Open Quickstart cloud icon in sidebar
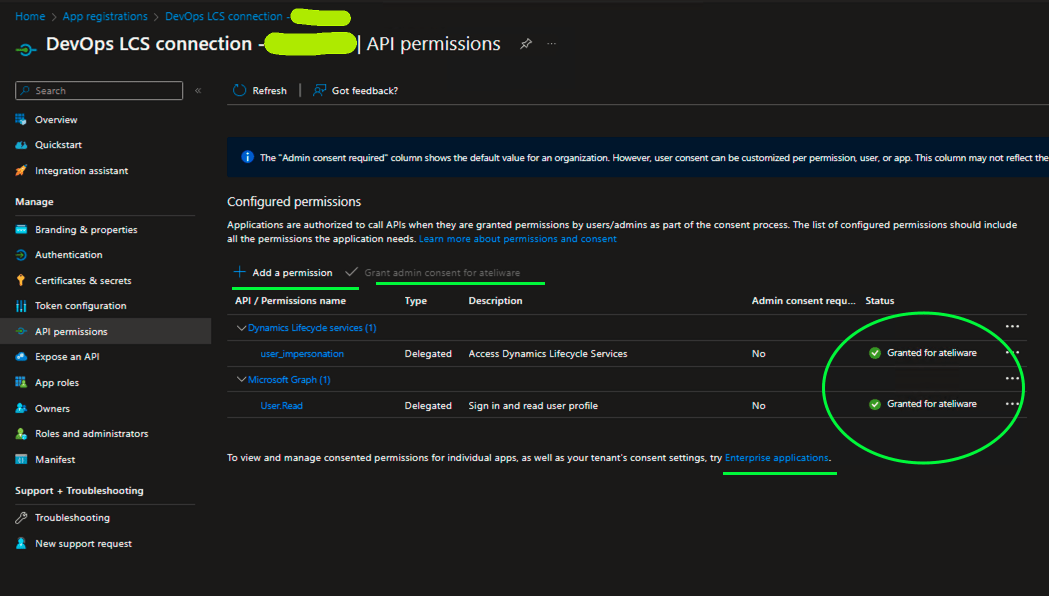This screenshot has width=1049, height=596. point(21,144)
